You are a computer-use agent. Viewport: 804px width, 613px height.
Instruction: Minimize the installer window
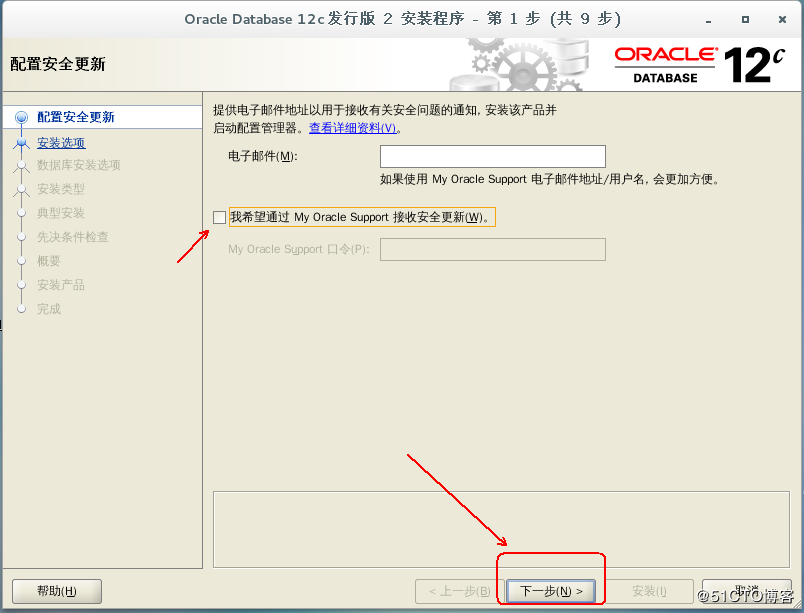click(709, 21)
